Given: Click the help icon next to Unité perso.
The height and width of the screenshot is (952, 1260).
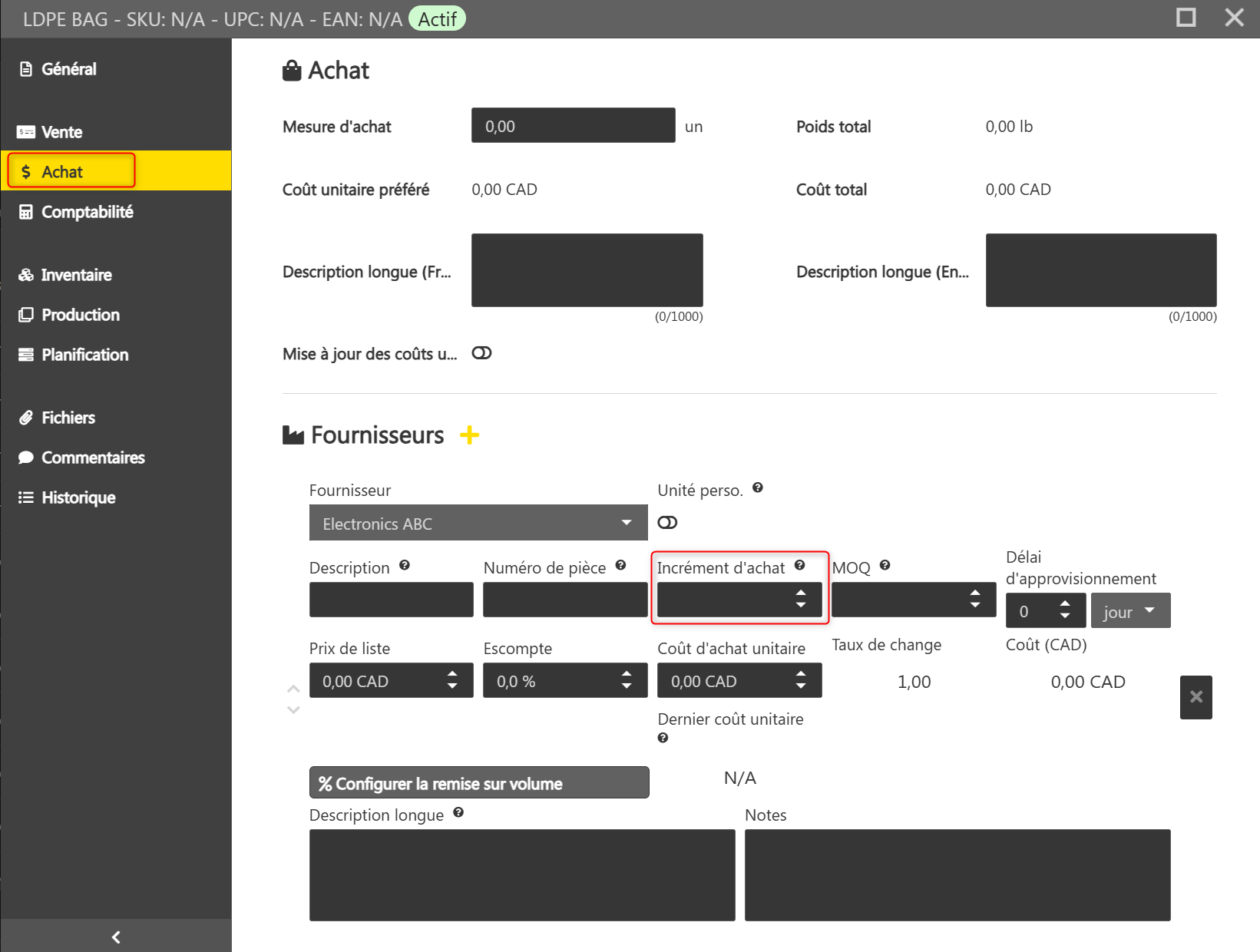Looking at the screenshot, I should [757, 488].
